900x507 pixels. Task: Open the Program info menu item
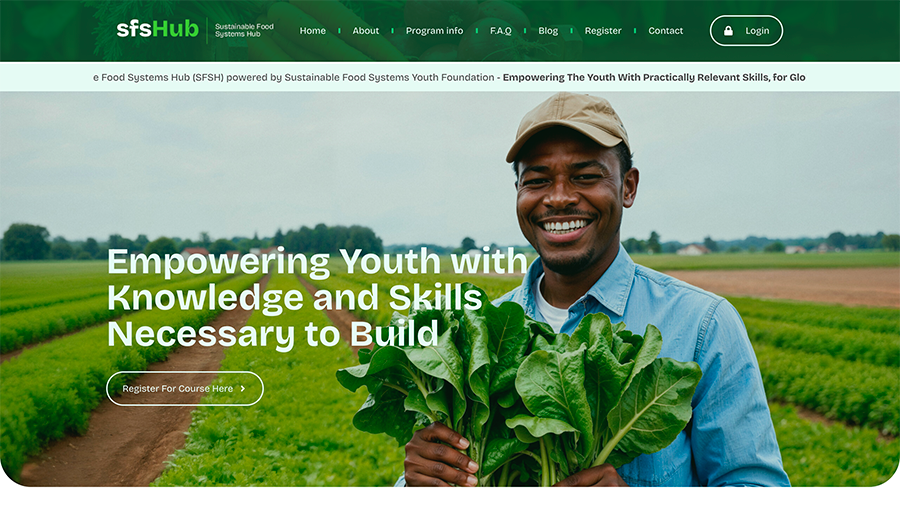(x=434, y=31)
